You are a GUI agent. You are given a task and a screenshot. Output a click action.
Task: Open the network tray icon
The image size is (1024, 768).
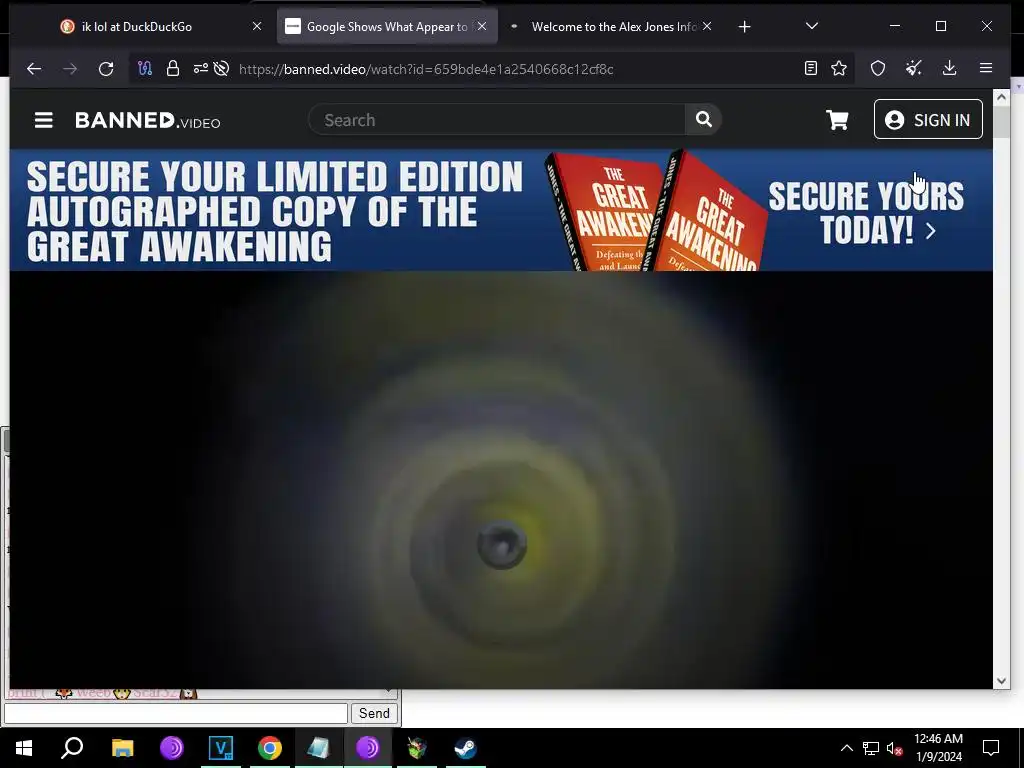tap(871, 748)
